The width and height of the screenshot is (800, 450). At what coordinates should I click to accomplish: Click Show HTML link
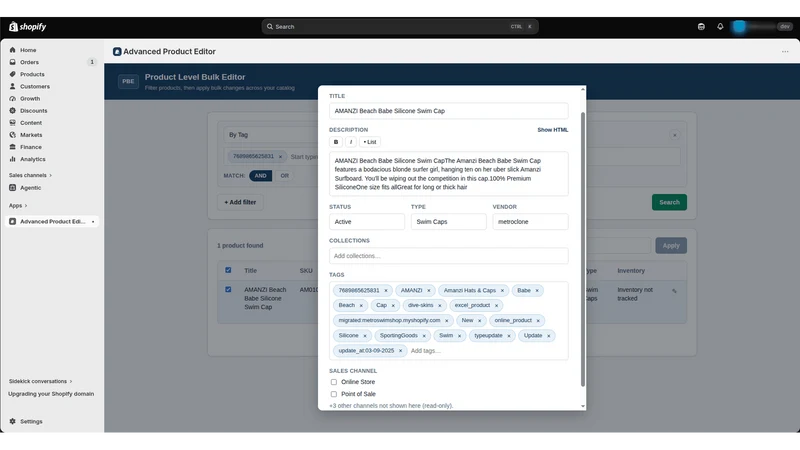(x=553, y=130)
